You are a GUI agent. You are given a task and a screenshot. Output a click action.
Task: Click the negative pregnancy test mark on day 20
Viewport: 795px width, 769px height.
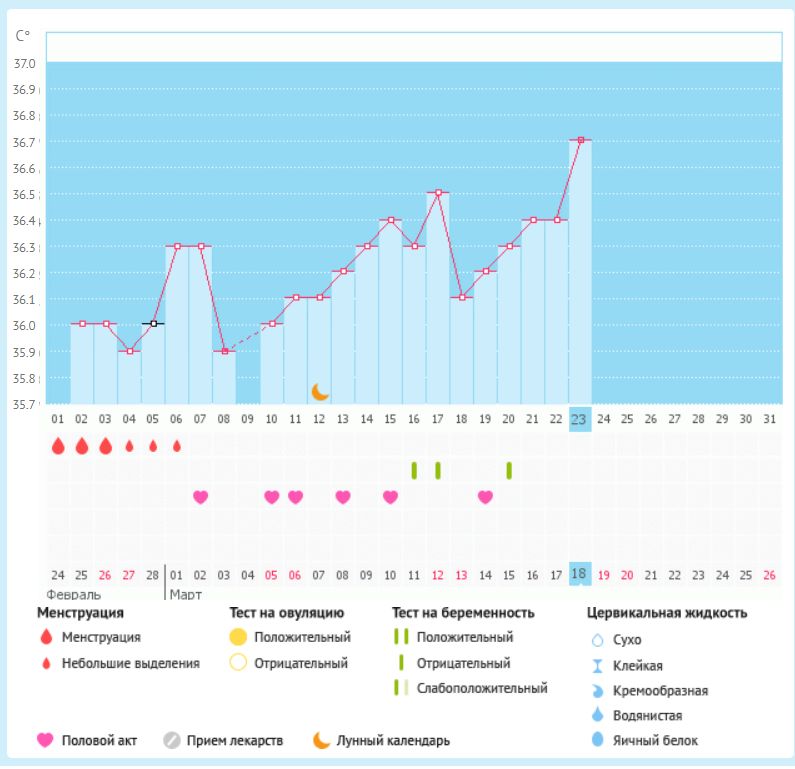click(x=509, y=471)
